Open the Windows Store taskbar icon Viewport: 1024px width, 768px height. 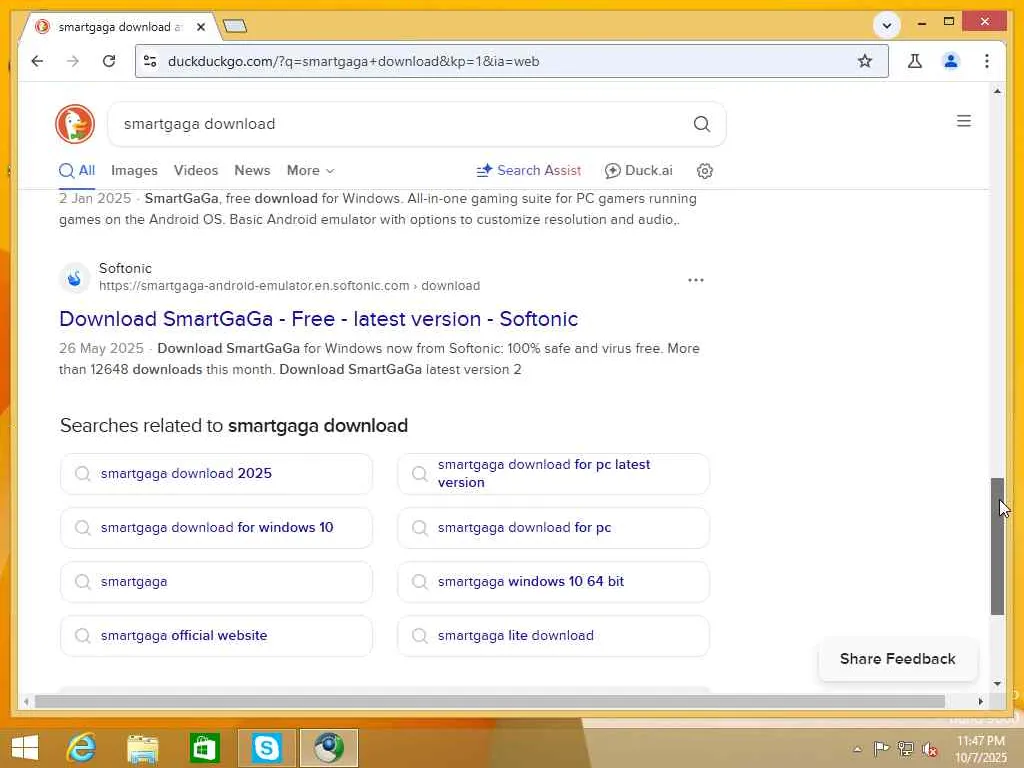pyautogui.click(x=204, y=747)
